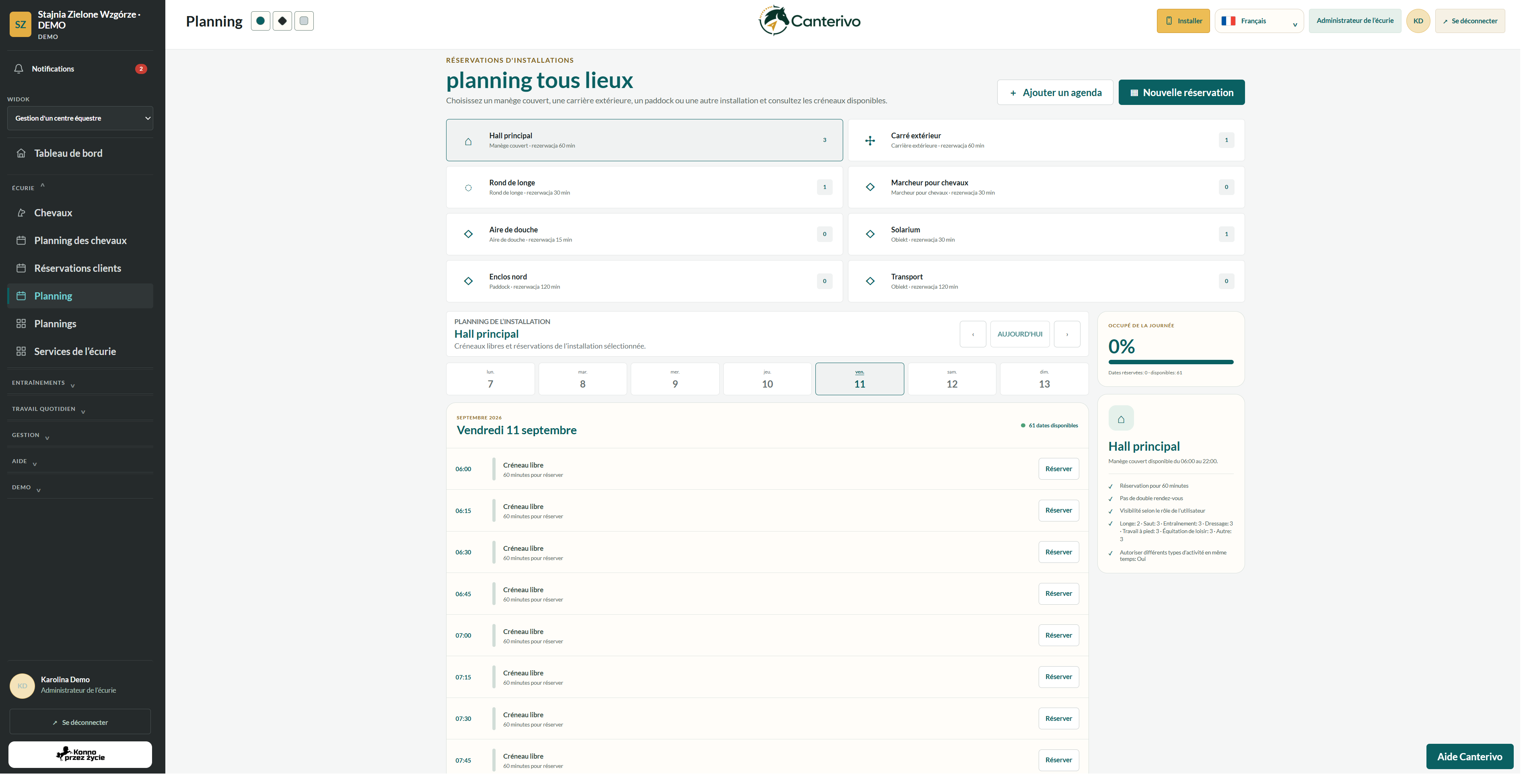
Task: Click the Notifications bell icon
Action: pos(19,69)
